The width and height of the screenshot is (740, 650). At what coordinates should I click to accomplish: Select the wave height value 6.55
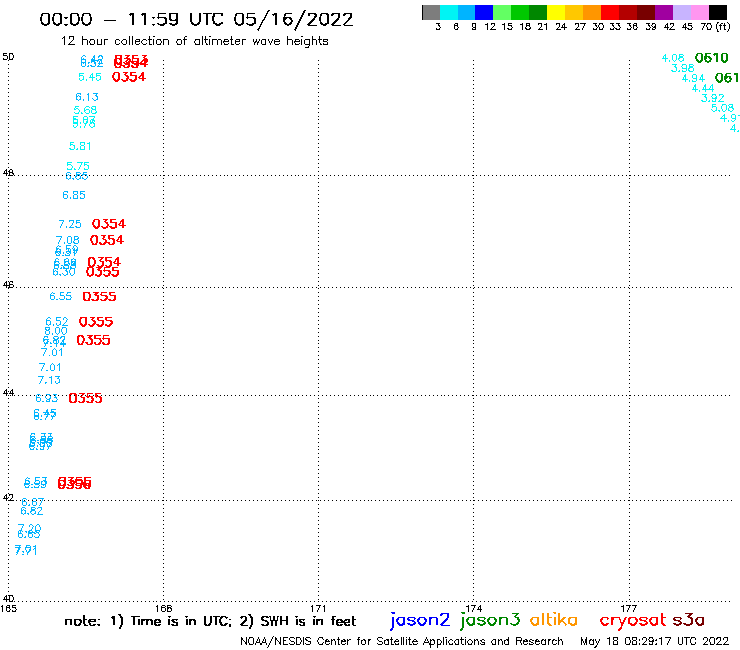(x=61, y=296)
